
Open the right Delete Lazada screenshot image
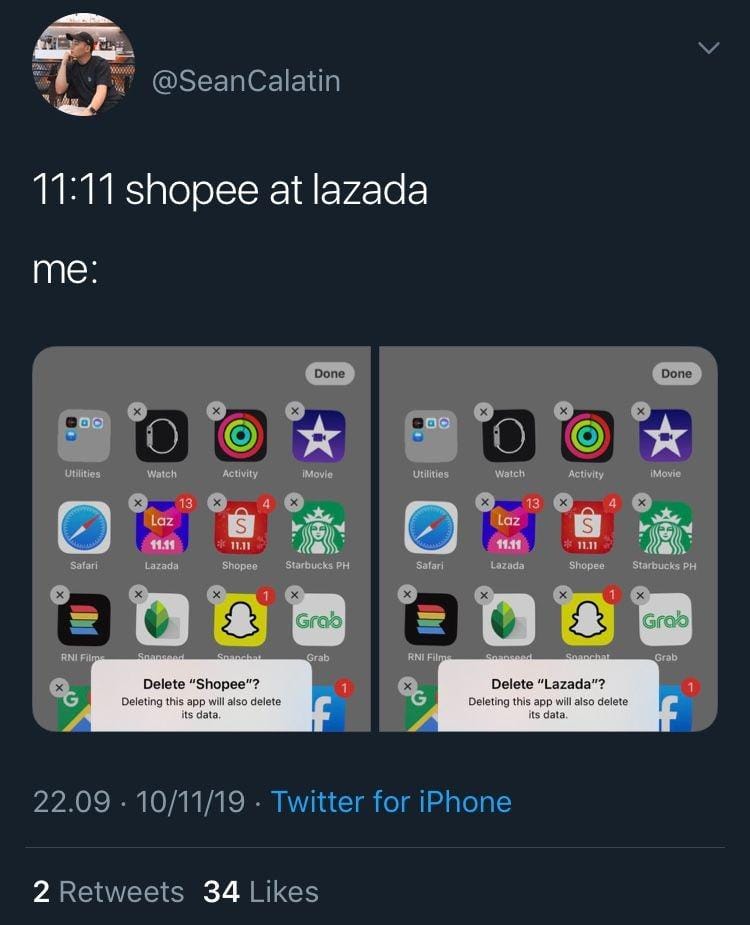pyautogui.click(x=548, y=539)
